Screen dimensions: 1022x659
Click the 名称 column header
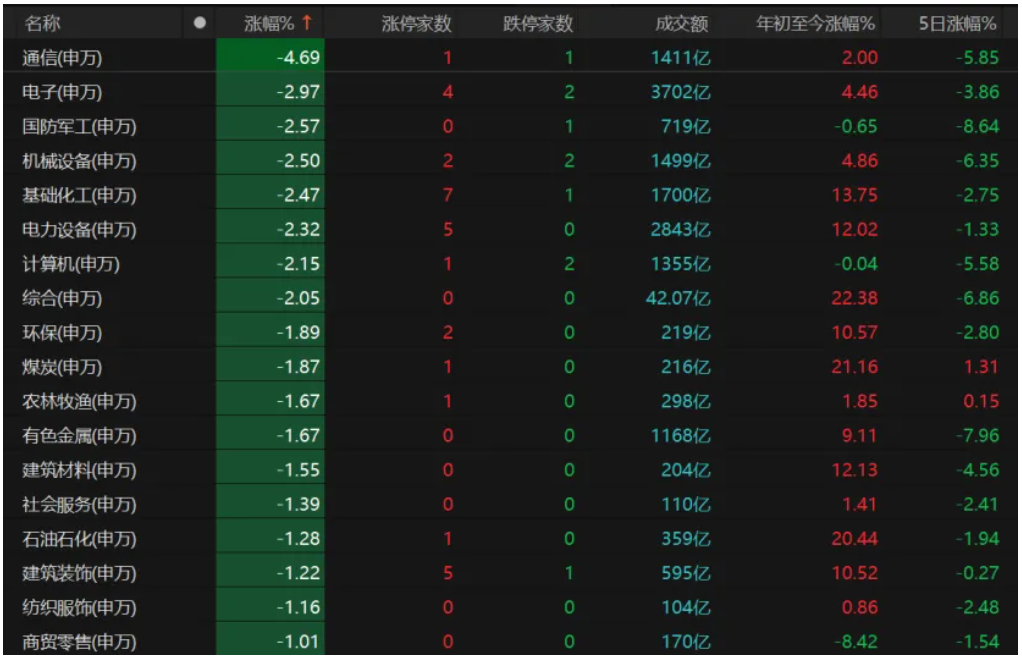pos(42,23)
